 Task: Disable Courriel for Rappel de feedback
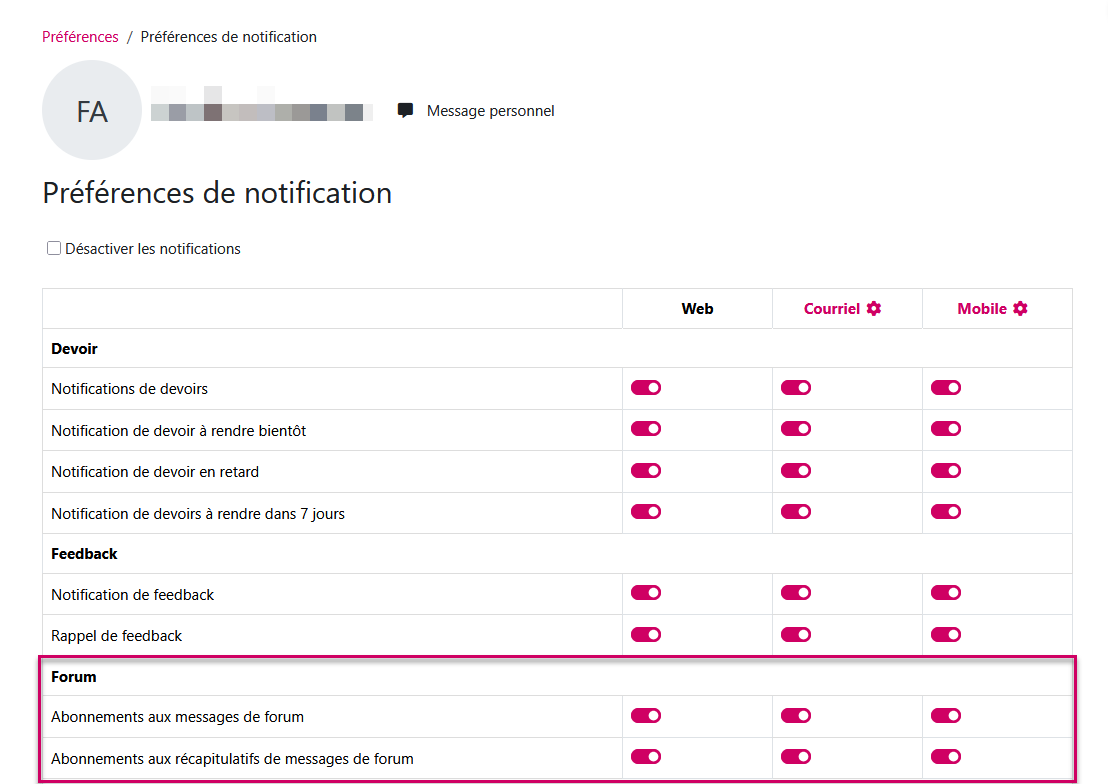(x=796, y=634)
